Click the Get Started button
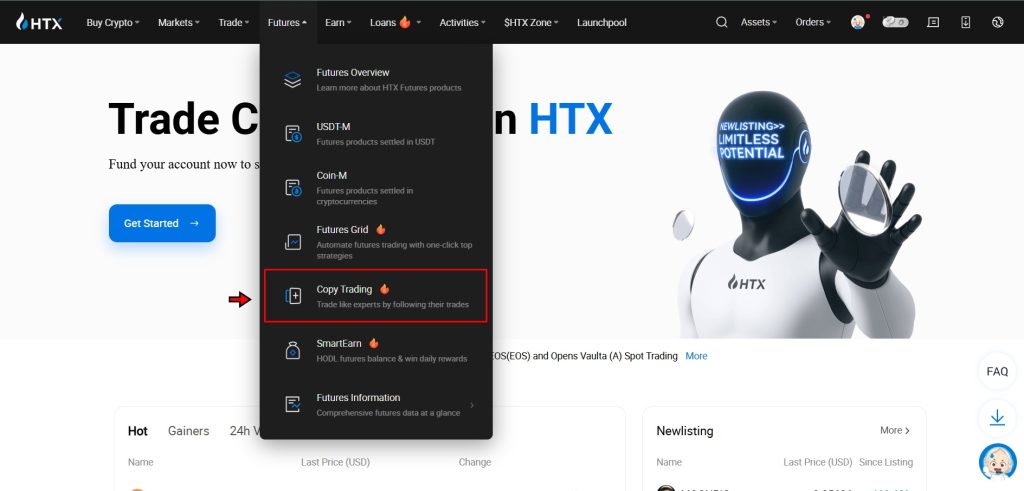This screenshot has width=1024, height=491. 162,223
